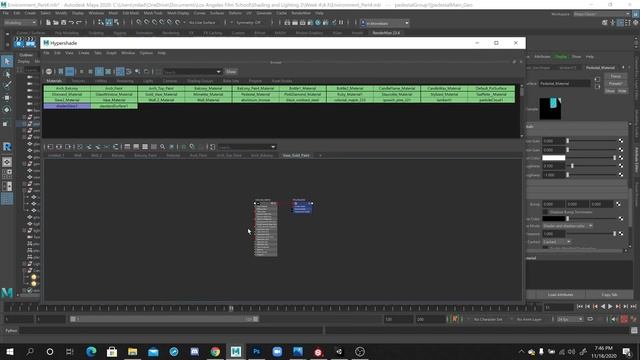The height and width of the screenshot is (360, 640).
Task: Set nodes to simple mode icon
Action: [127, 147]
